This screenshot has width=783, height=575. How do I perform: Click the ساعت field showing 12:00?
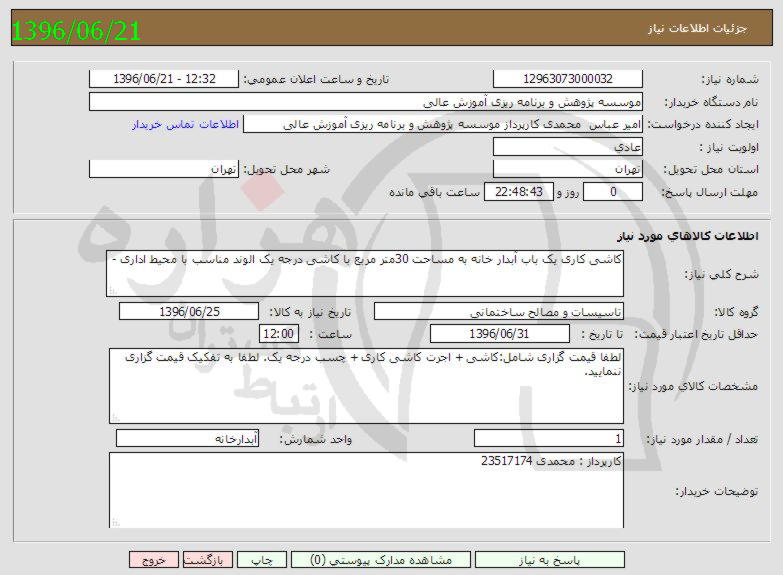(279, 334)
